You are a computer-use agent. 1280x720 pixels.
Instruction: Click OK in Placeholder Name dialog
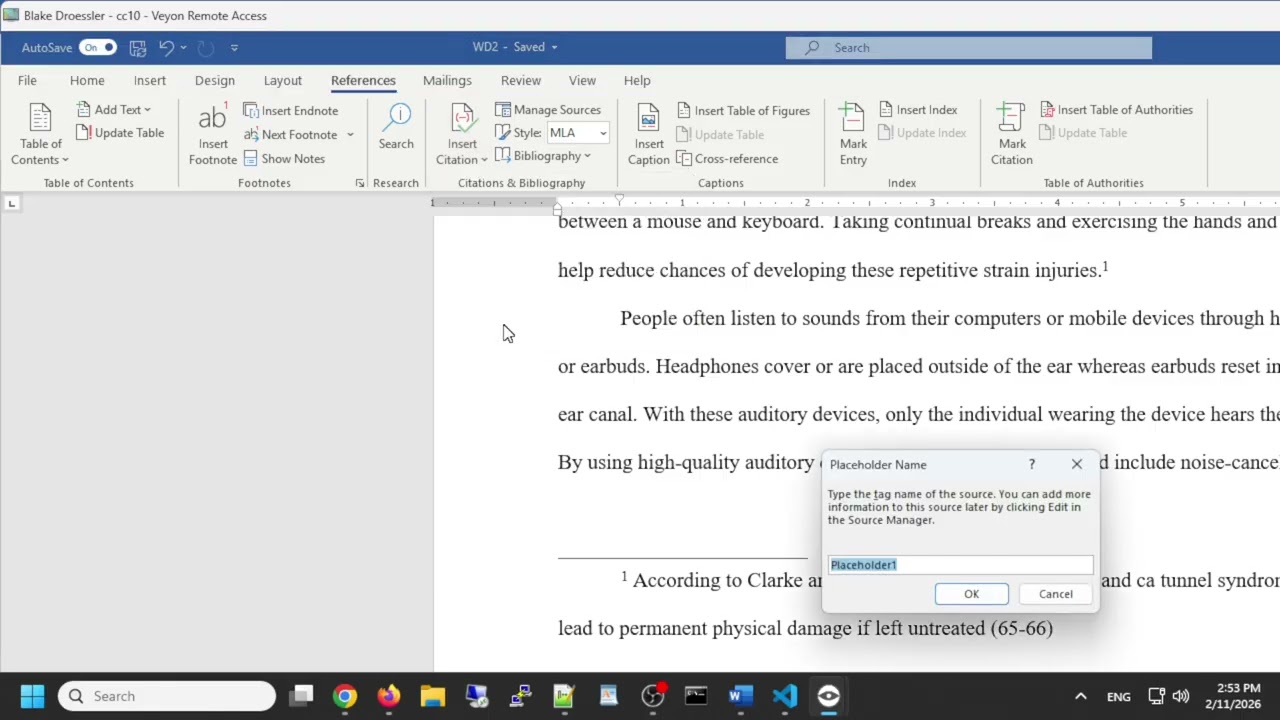pyautogui.click(x=971, y=594)
